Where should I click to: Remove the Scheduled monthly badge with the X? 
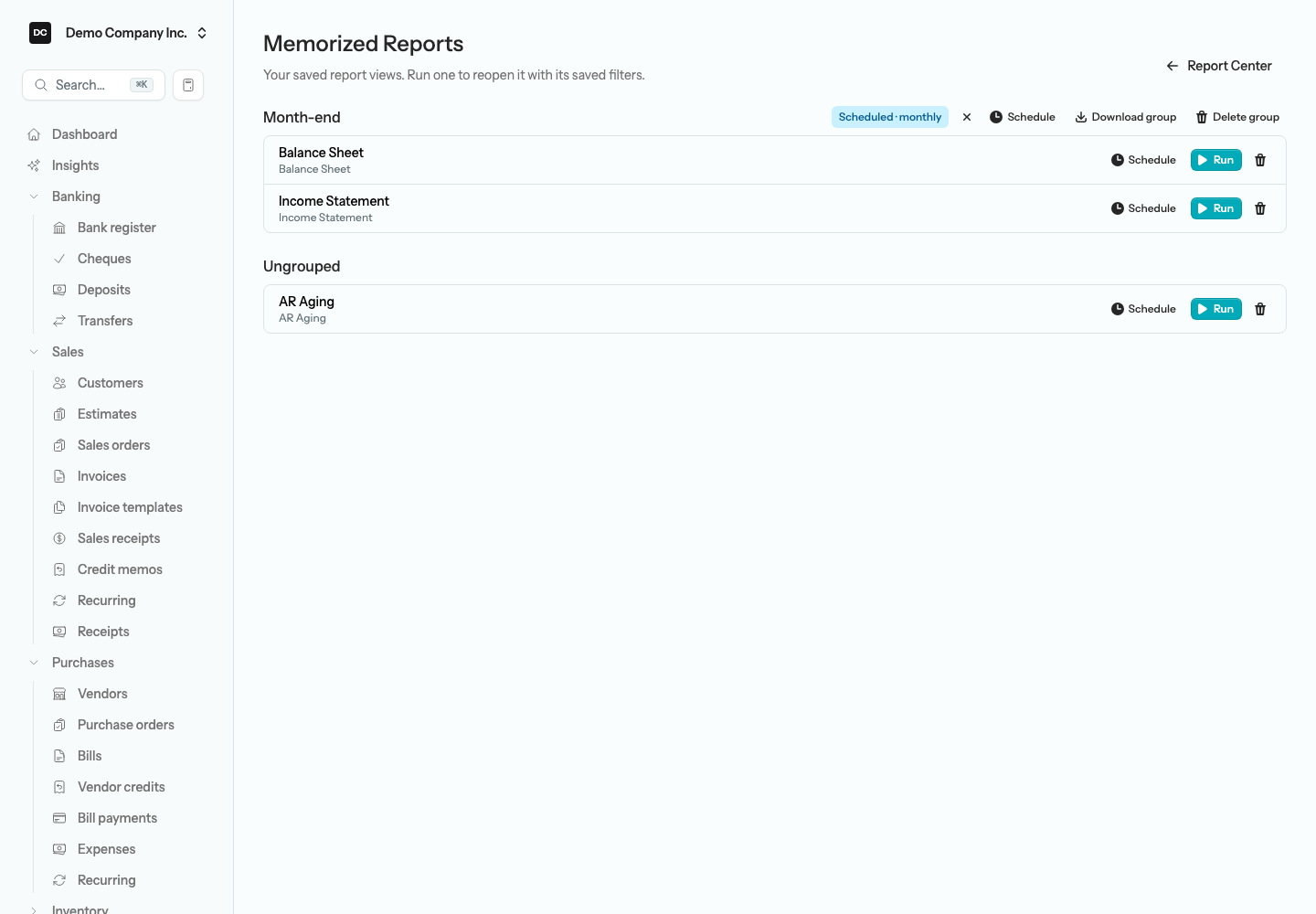(x=967, y=117)
